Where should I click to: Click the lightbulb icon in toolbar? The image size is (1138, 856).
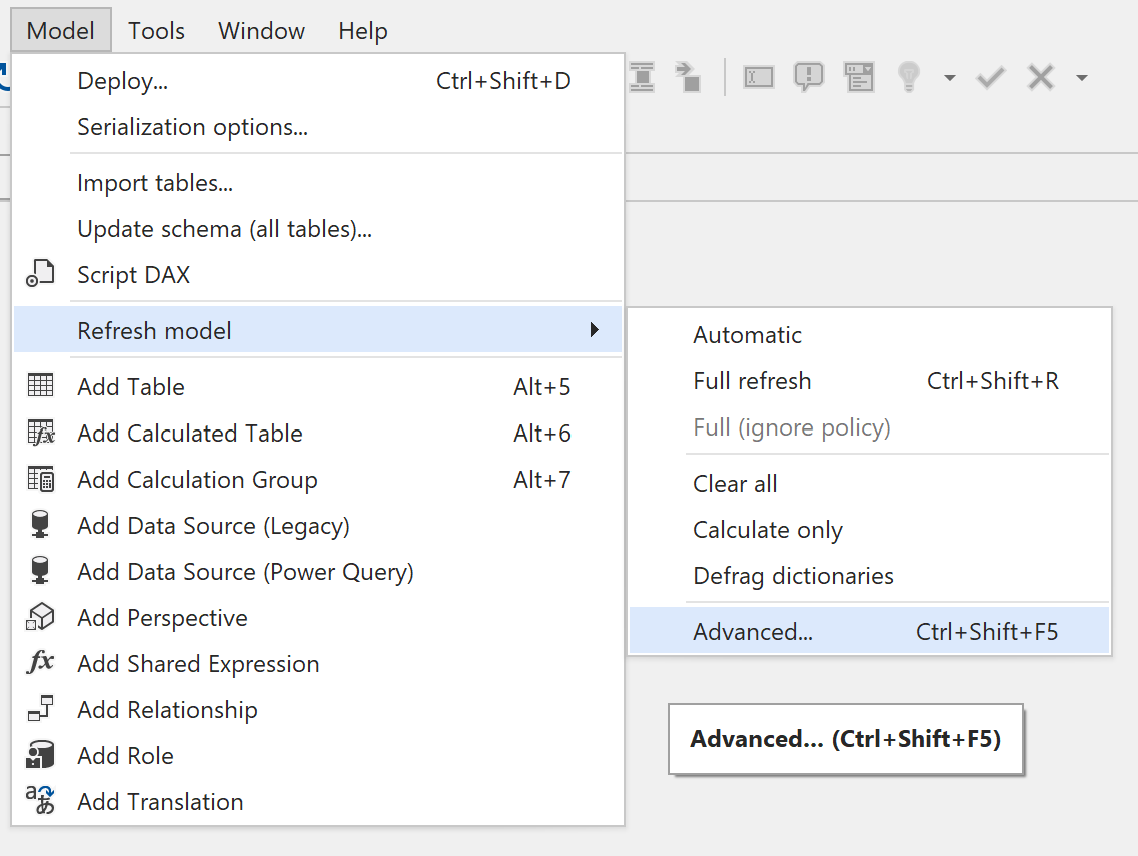[908, 77]
